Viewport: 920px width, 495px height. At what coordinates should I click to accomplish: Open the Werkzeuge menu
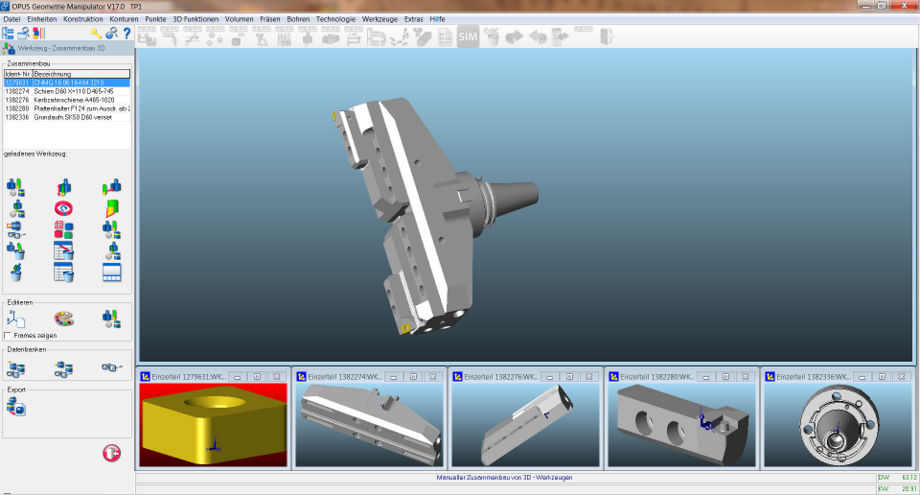click(x=379, y=19)
